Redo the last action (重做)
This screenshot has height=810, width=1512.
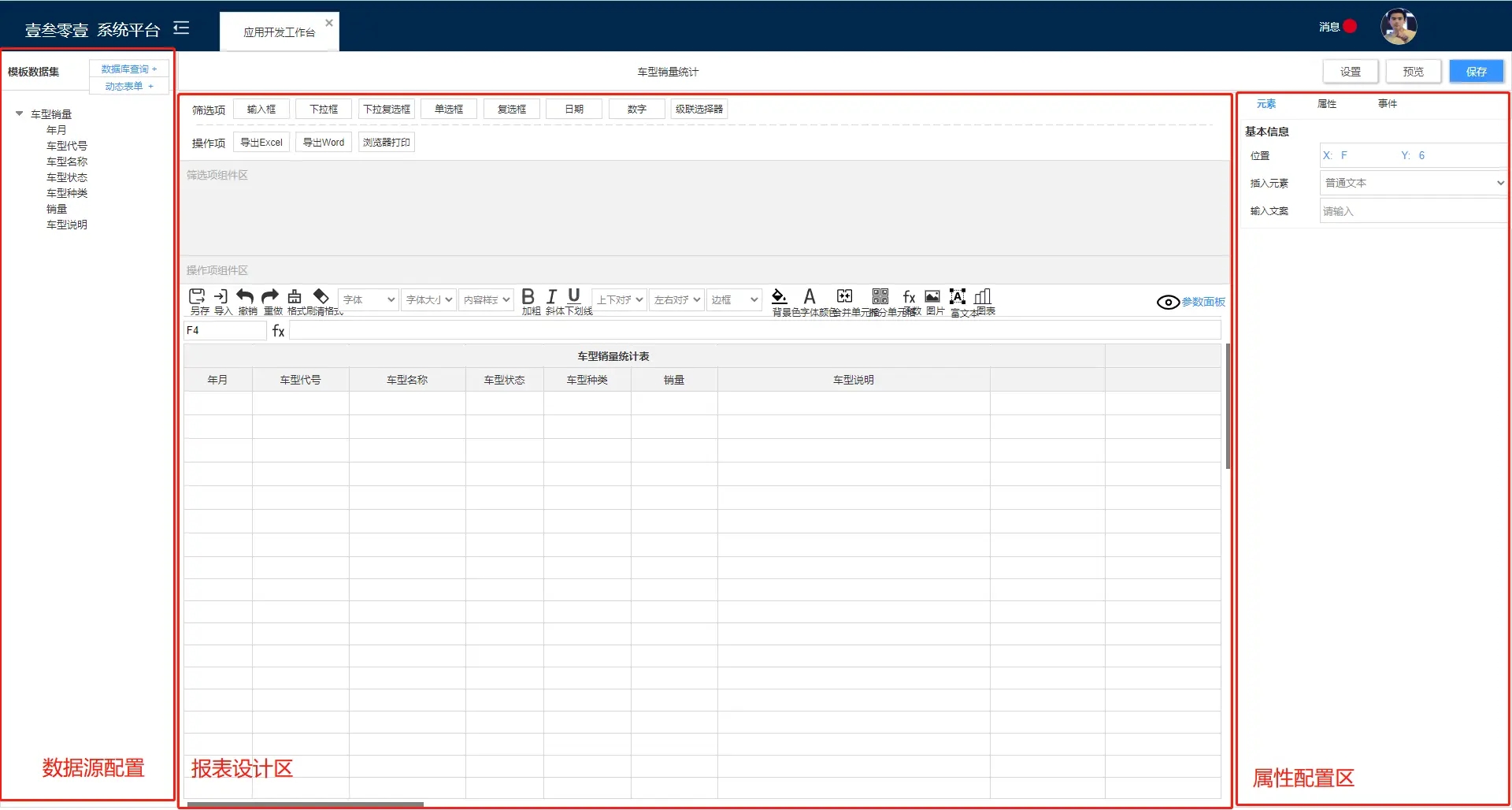click(x=270, y=296)
